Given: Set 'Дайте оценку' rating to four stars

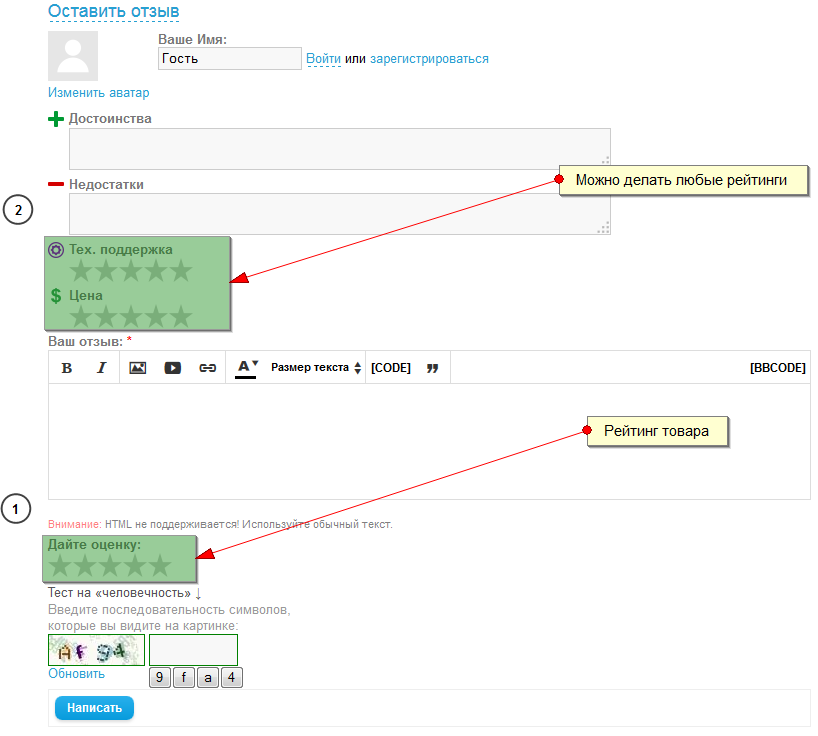Looking at the screenshot, I should [x=135, y=566].
